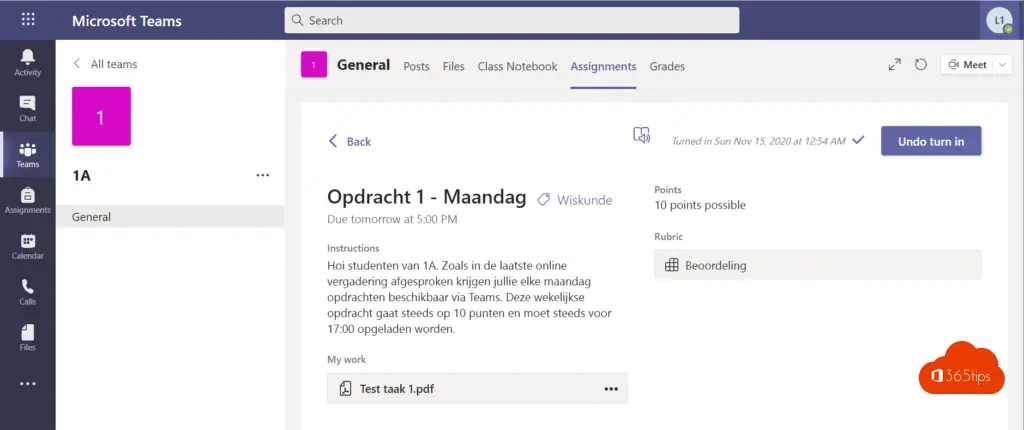Open the Beoordeling rubric
The width and height of the screenshot is (1024, 430).
pyautogui.click(x=818, y=265)
